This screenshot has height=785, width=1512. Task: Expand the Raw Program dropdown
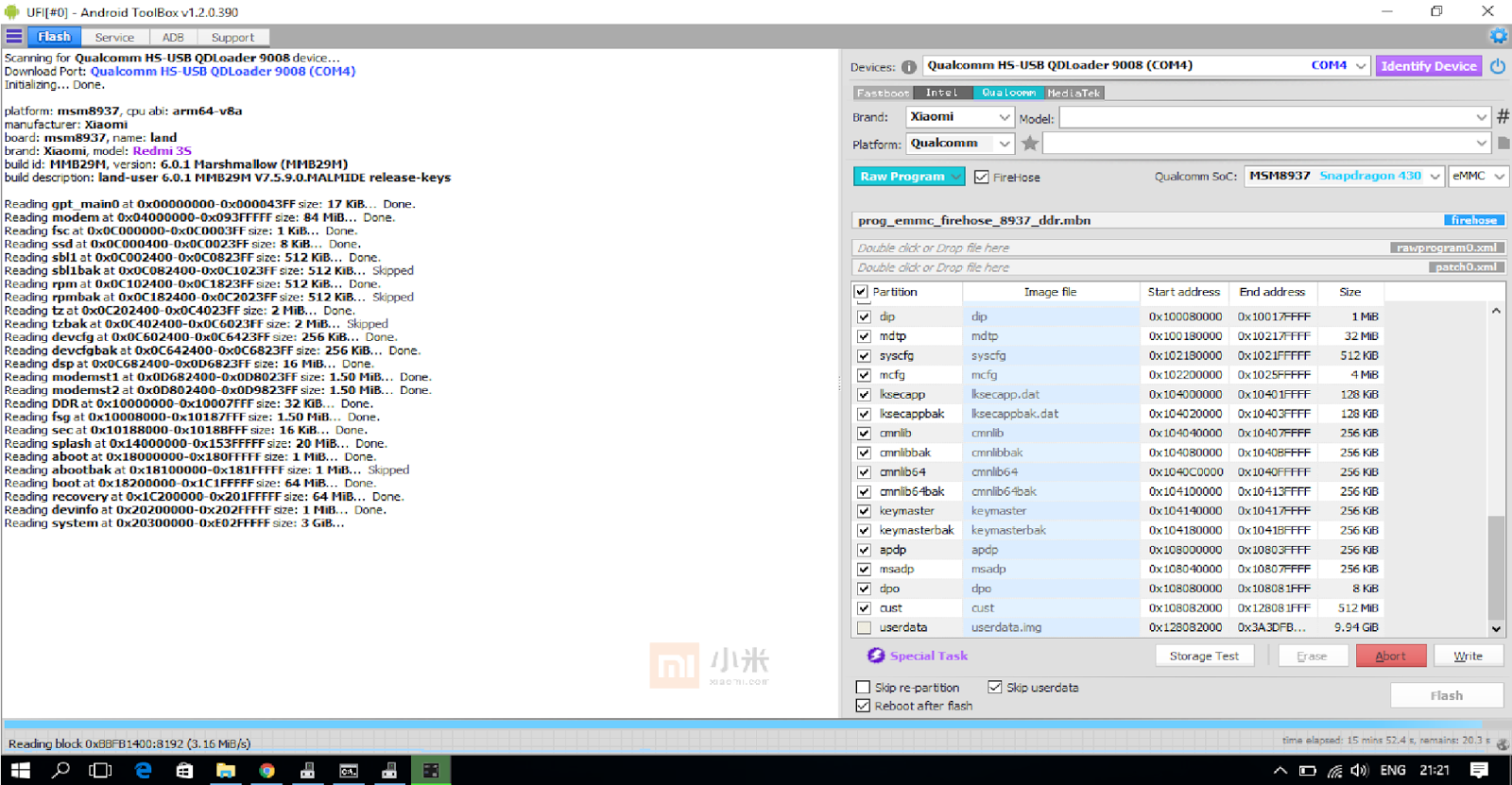click(x=956, y=177)
